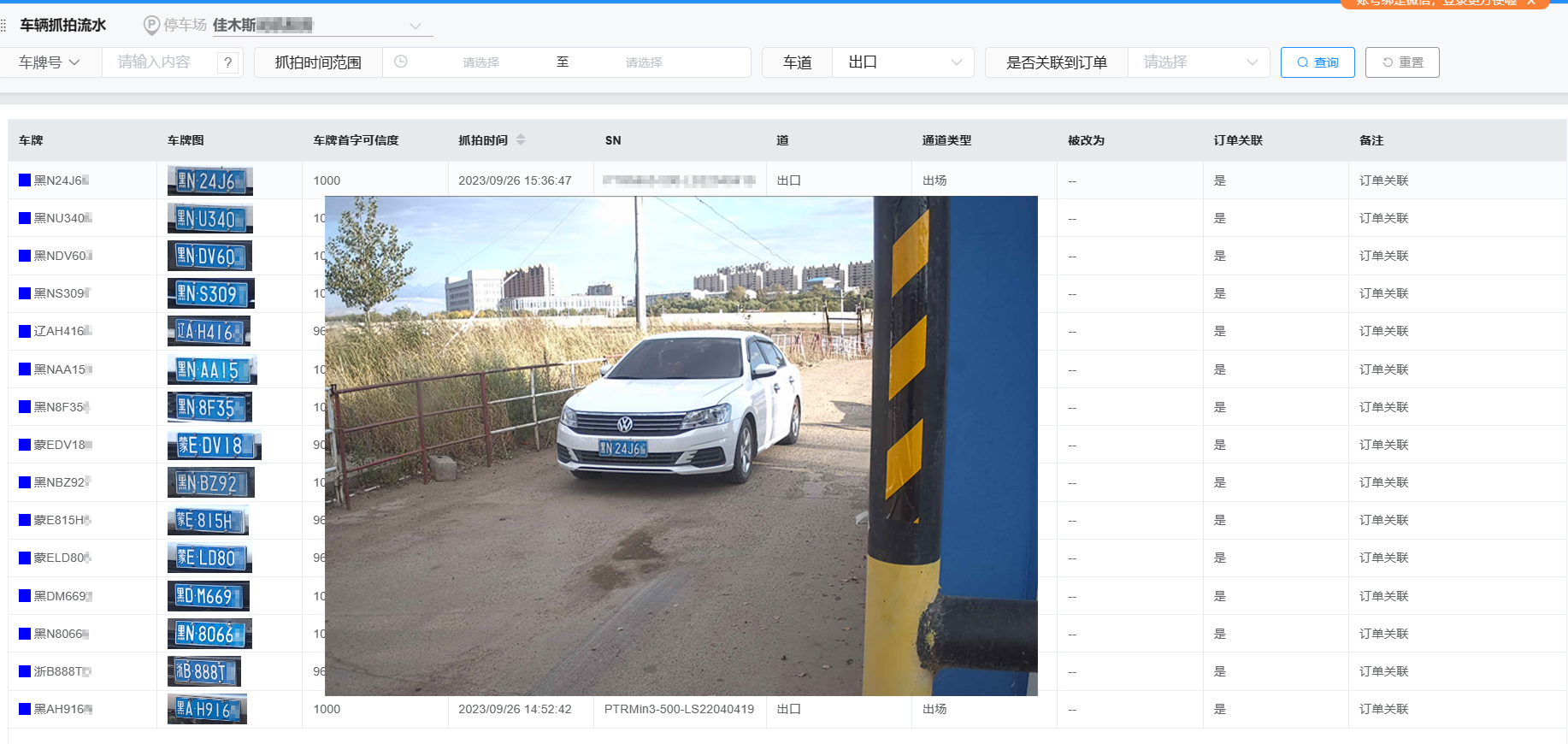Close the orange WeChat binding banner
This screenshot has width=1568, height=744.
1531,3
